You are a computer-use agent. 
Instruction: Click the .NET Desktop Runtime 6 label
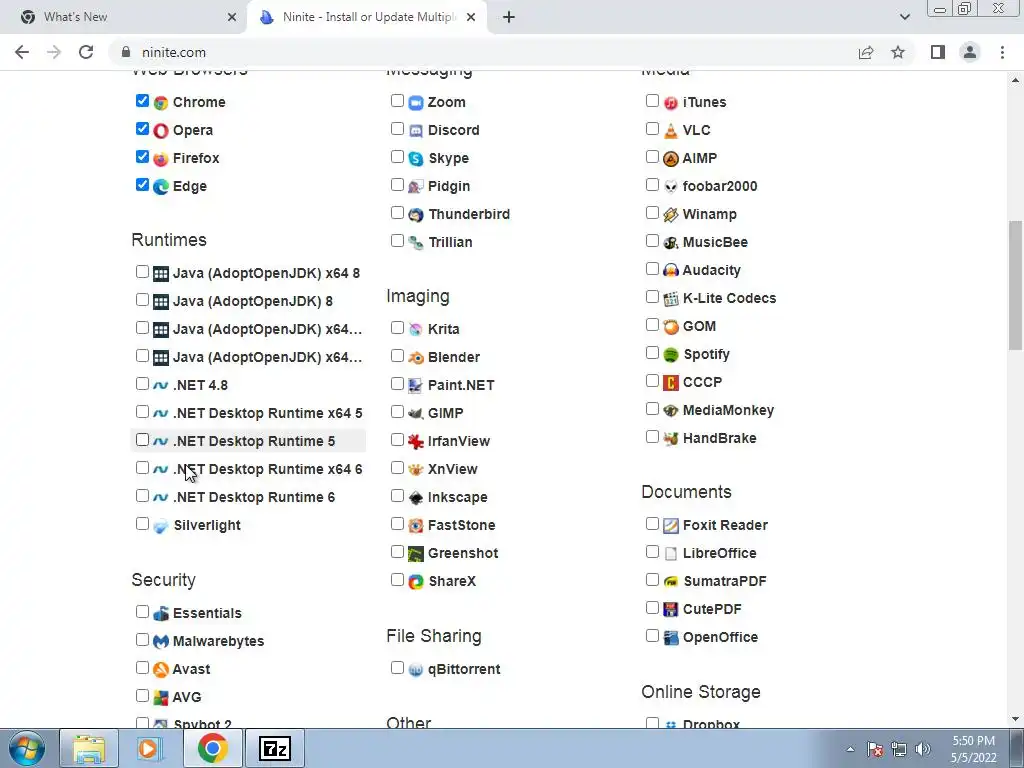pos(254,498)
